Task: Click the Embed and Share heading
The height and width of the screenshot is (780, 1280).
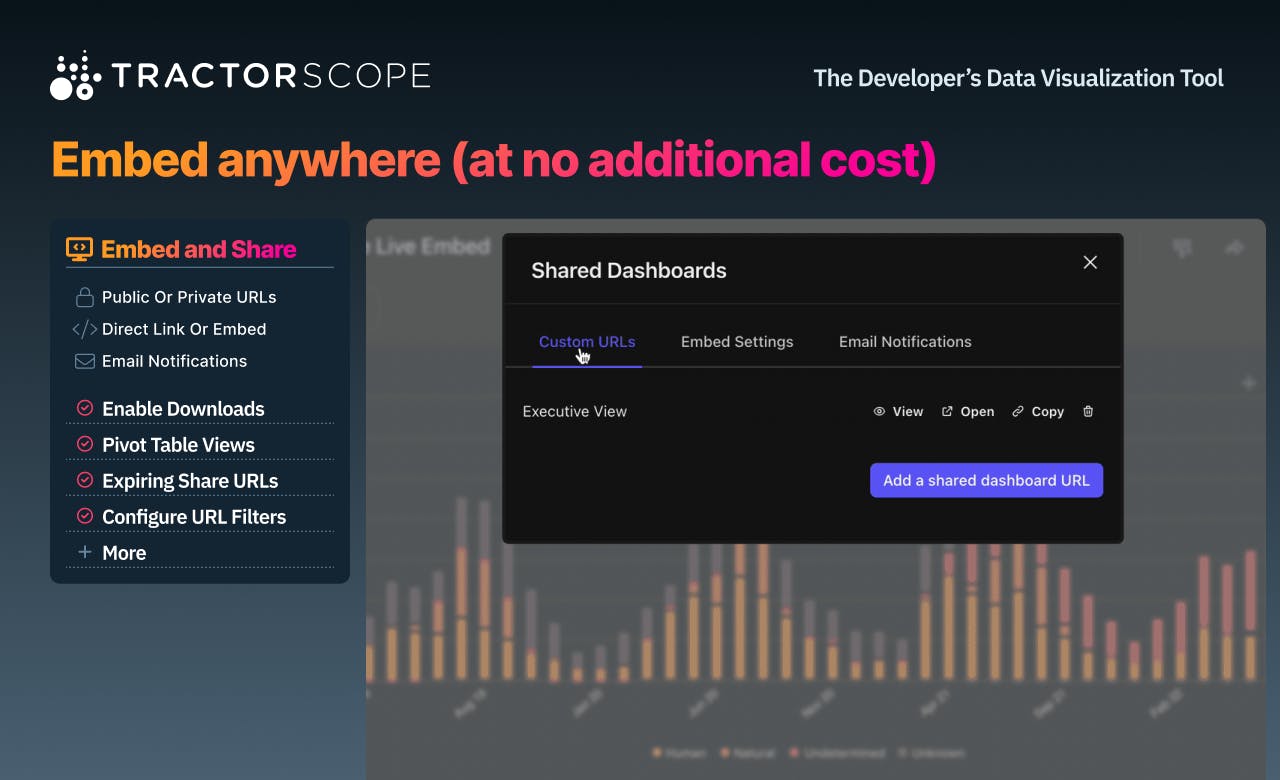Action: [199, 249]
